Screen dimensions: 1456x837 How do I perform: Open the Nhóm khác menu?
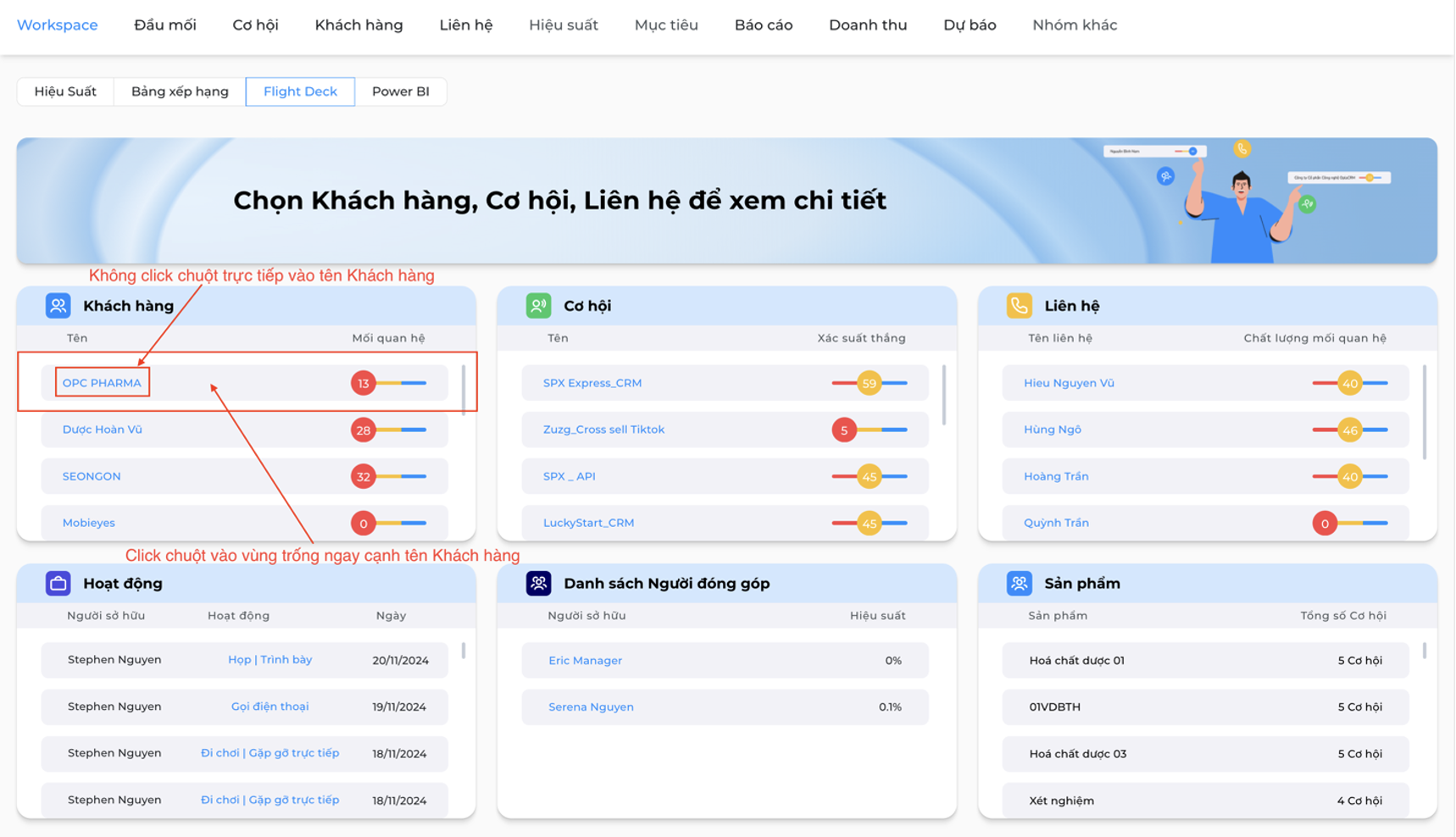(1075, 25)
